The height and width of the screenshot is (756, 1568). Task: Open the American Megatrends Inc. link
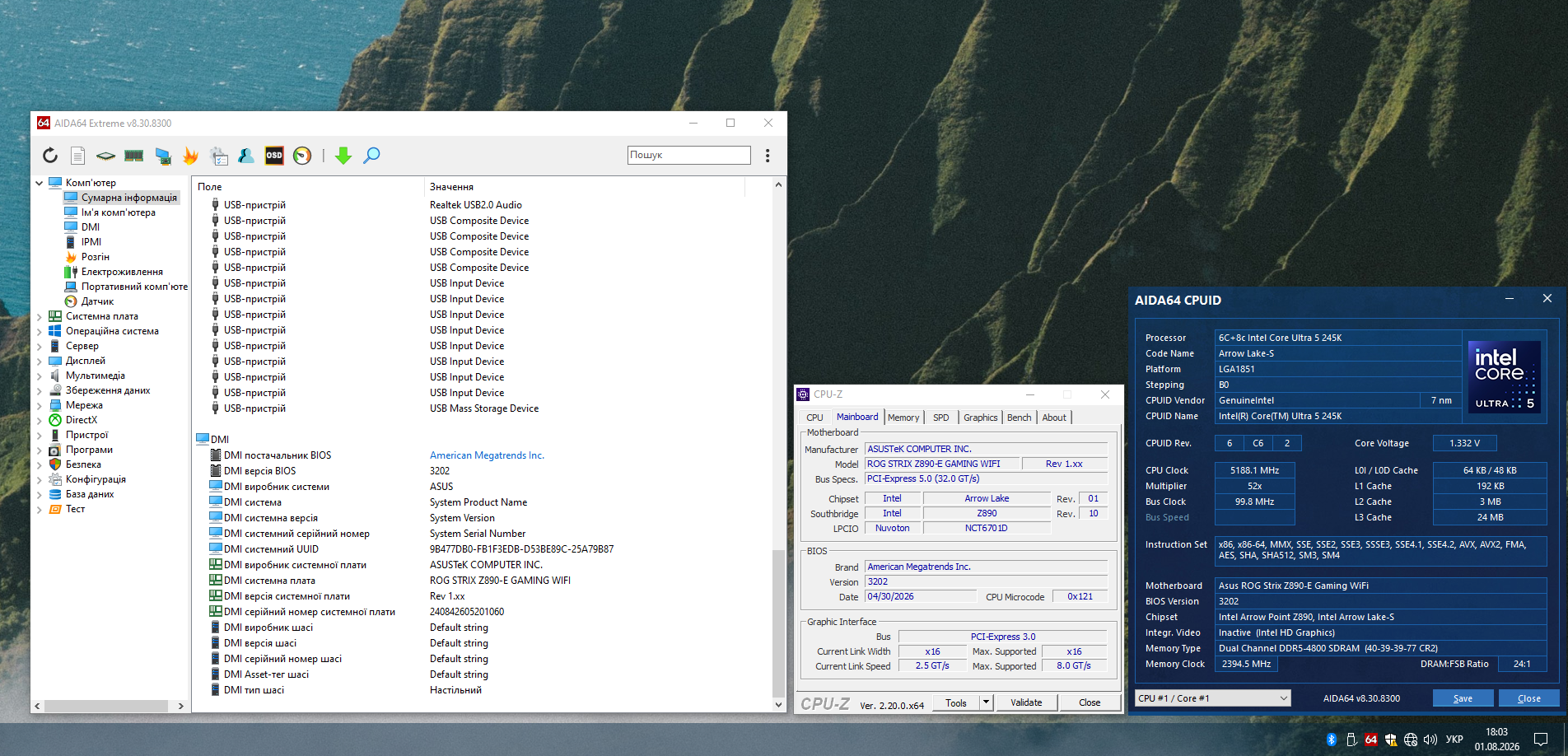[x=487, y=455]
